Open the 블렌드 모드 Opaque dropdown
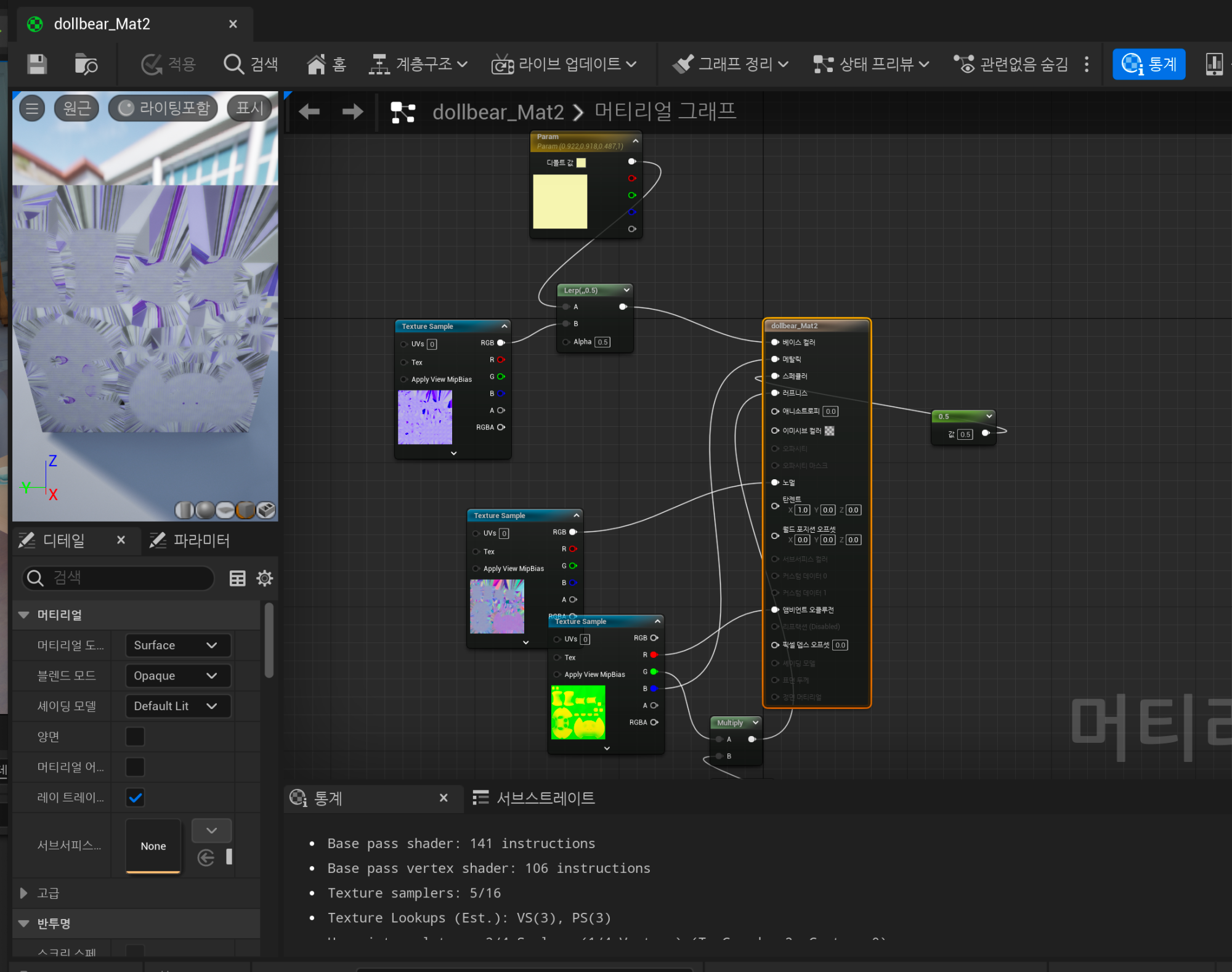This screenshot has width=1232, height=972. click(x=178, y=676)
